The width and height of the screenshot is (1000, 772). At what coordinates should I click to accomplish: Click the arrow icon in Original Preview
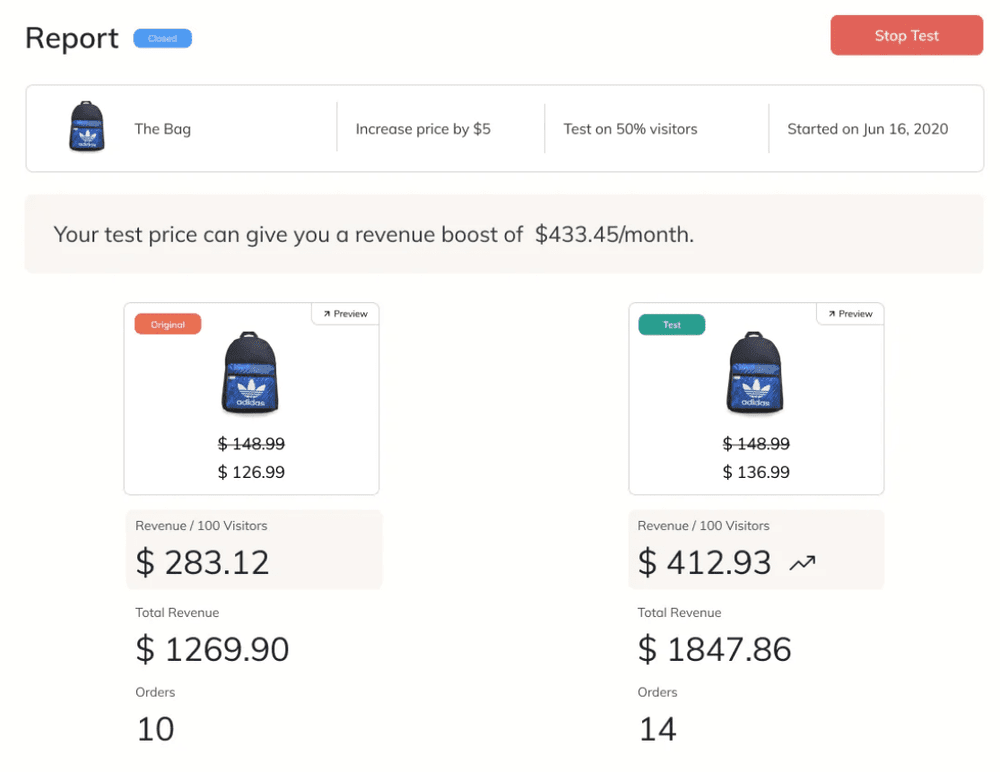pyautogui.click(x=327, y=314)
